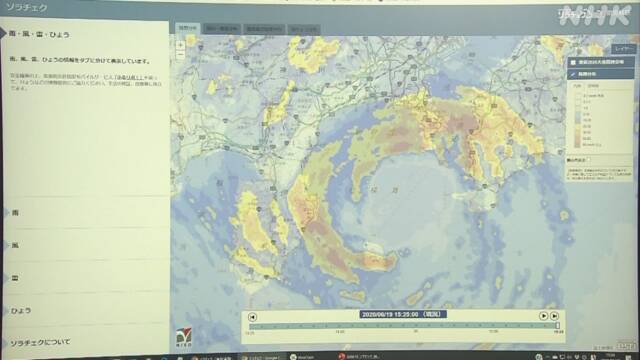Zoom out the map with the minus button
The width and height of the screenshot is (640, 360).
[180, 55]
